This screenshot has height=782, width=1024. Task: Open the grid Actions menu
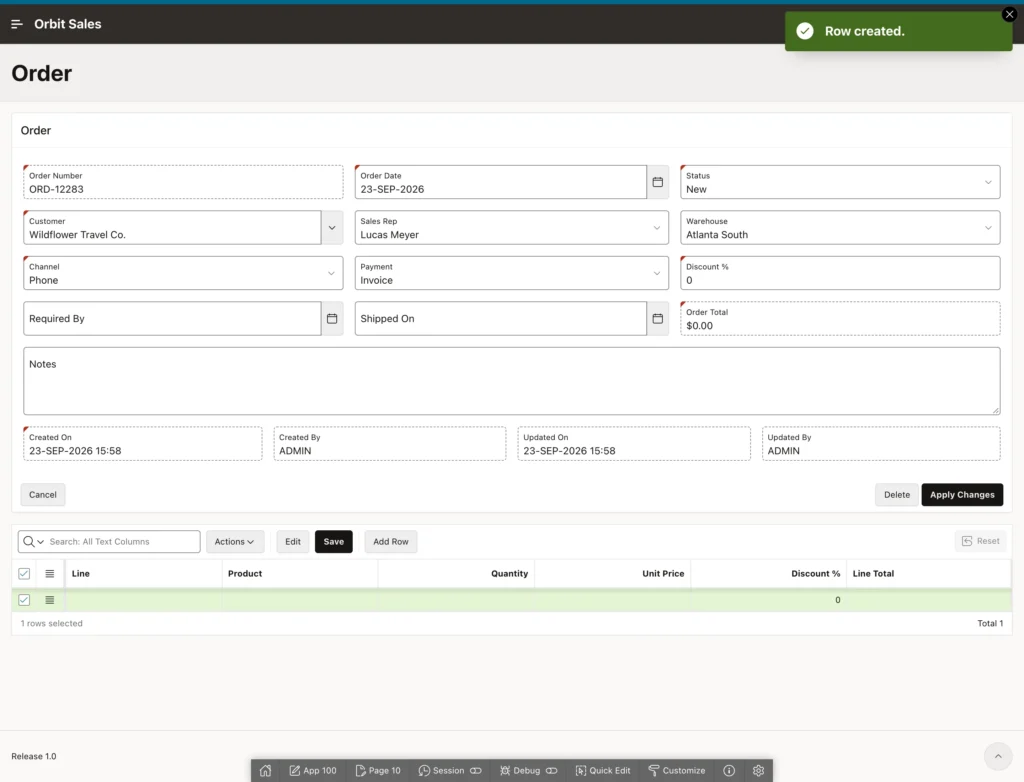coord(234,542)
